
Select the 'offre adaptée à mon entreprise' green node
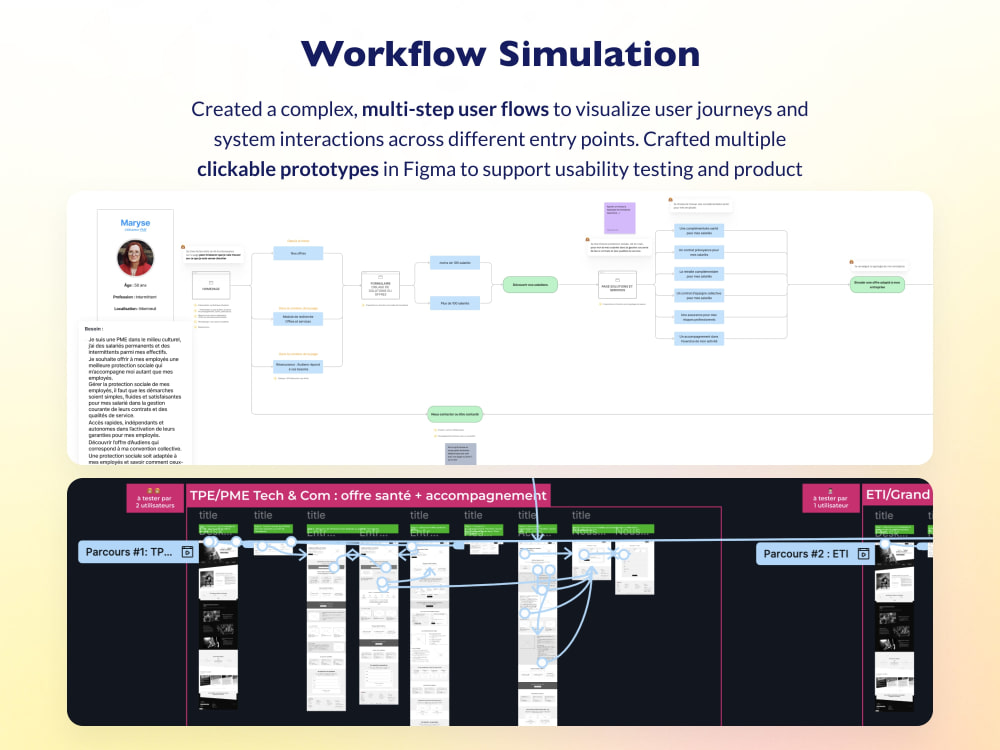(x=878, y=284)
